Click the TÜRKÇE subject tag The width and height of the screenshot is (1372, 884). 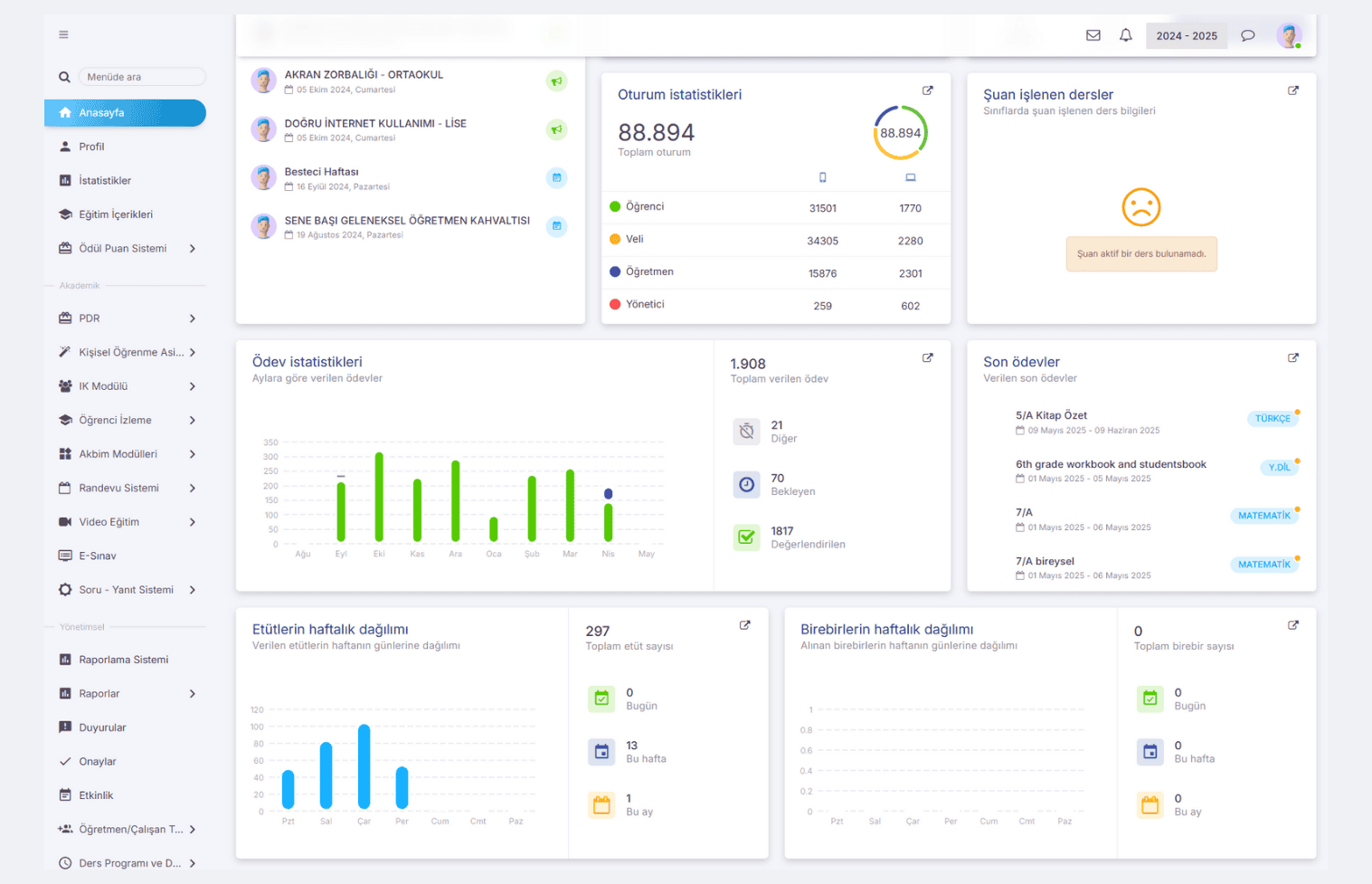[x=1272, y=419]
